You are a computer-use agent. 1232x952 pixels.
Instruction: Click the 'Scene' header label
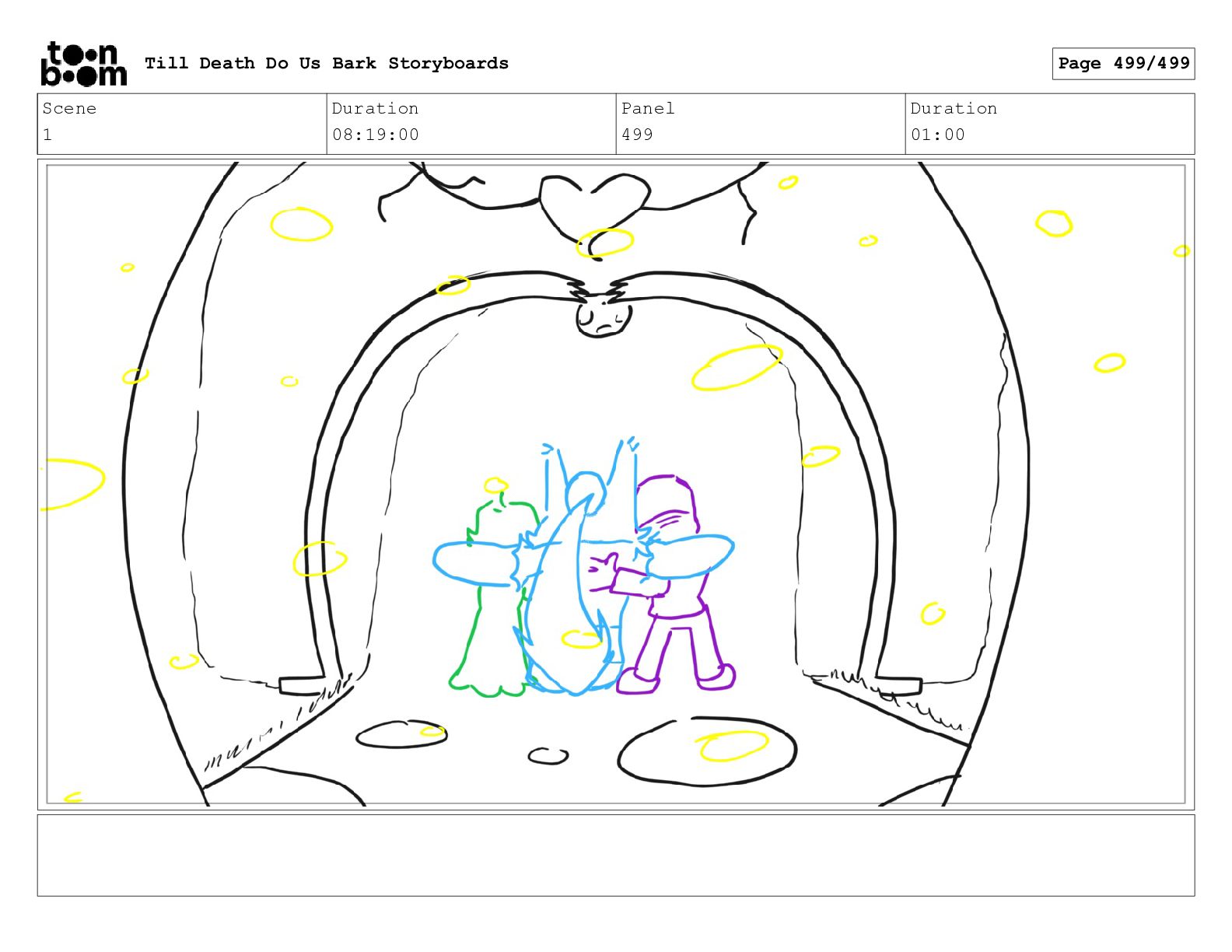coord(69,109)
